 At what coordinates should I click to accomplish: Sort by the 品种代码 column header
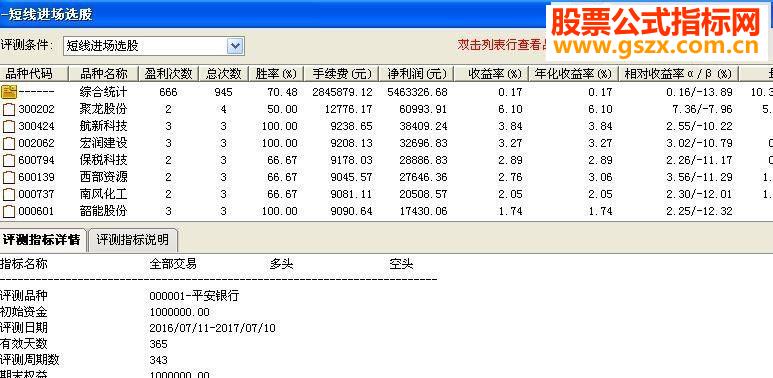(x=34, y=74)
